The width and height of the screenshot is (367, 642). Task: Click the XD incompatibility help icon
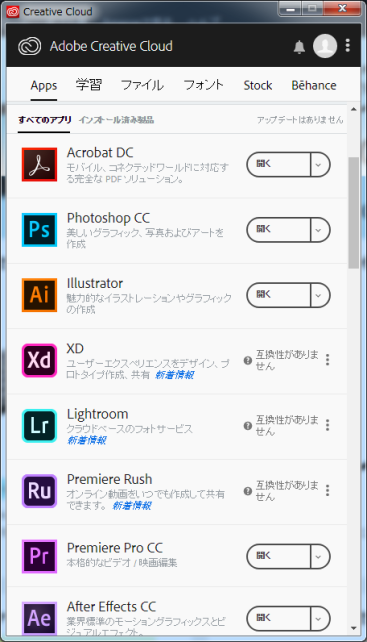pyautogui.click(x=247, y=360)
